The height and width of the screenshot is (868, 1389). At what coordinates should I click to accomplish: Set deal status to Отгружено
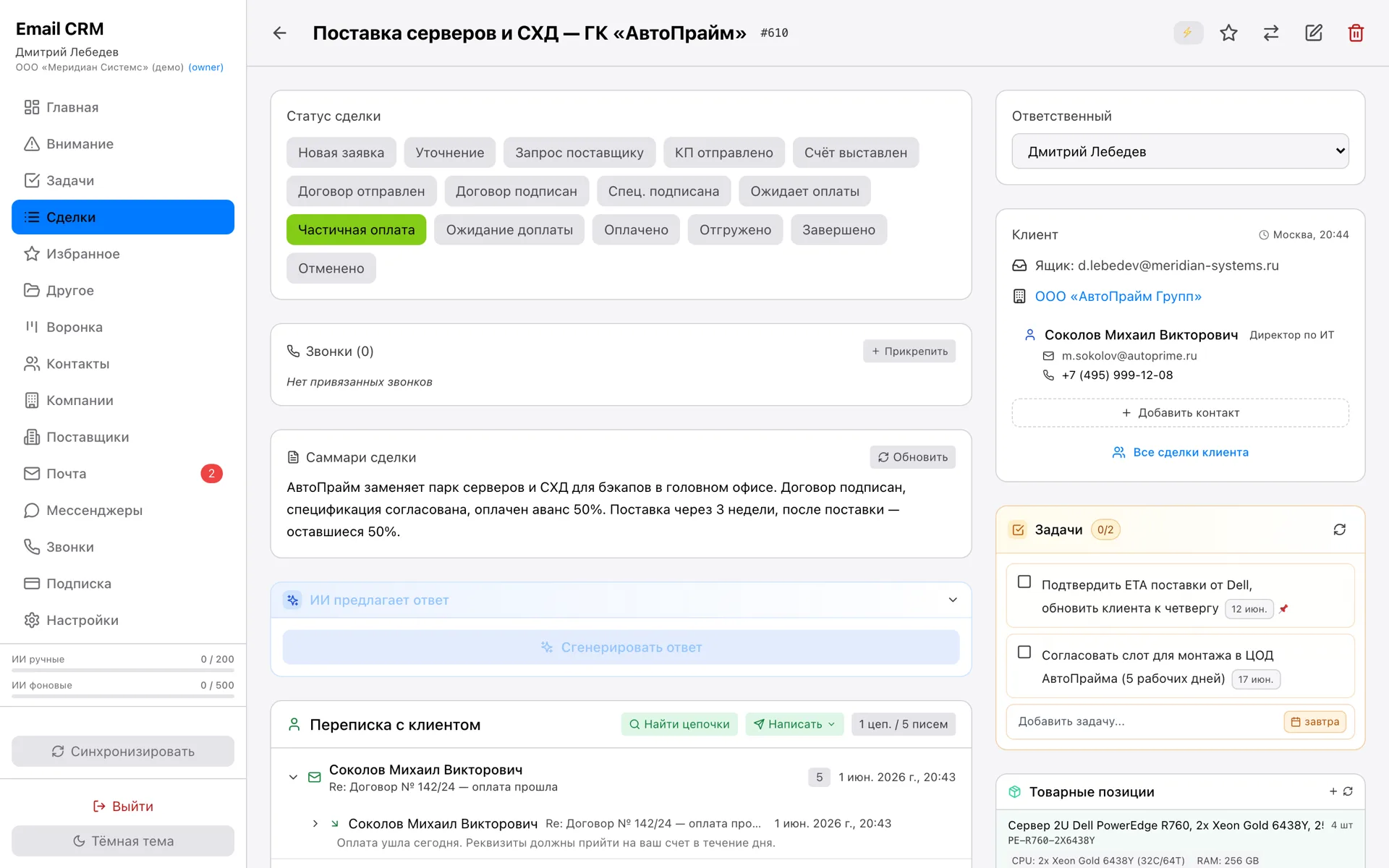pyautogui.click(x=735, y=230)
